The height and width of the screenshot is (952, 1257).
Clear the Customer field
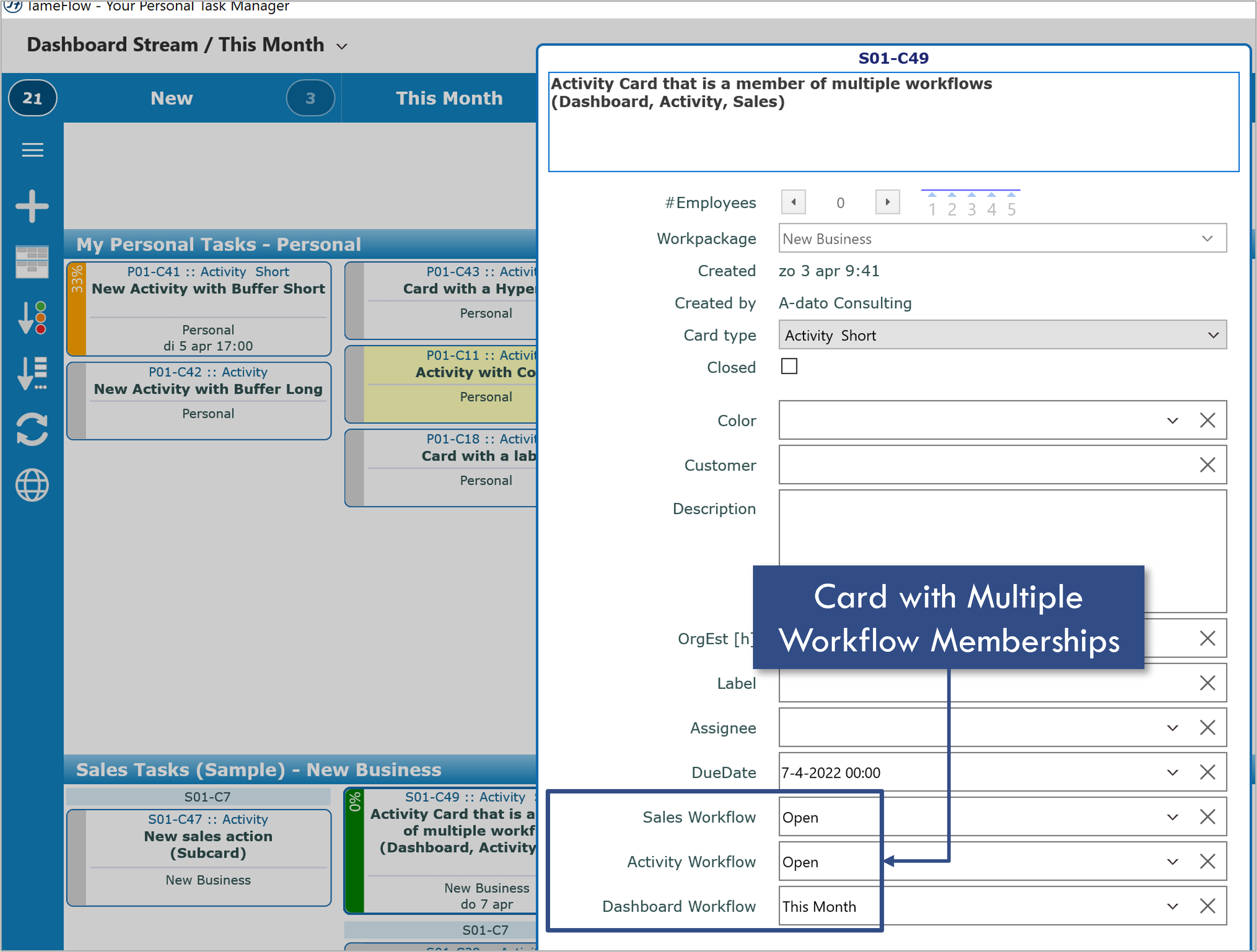pos(1207,465)
